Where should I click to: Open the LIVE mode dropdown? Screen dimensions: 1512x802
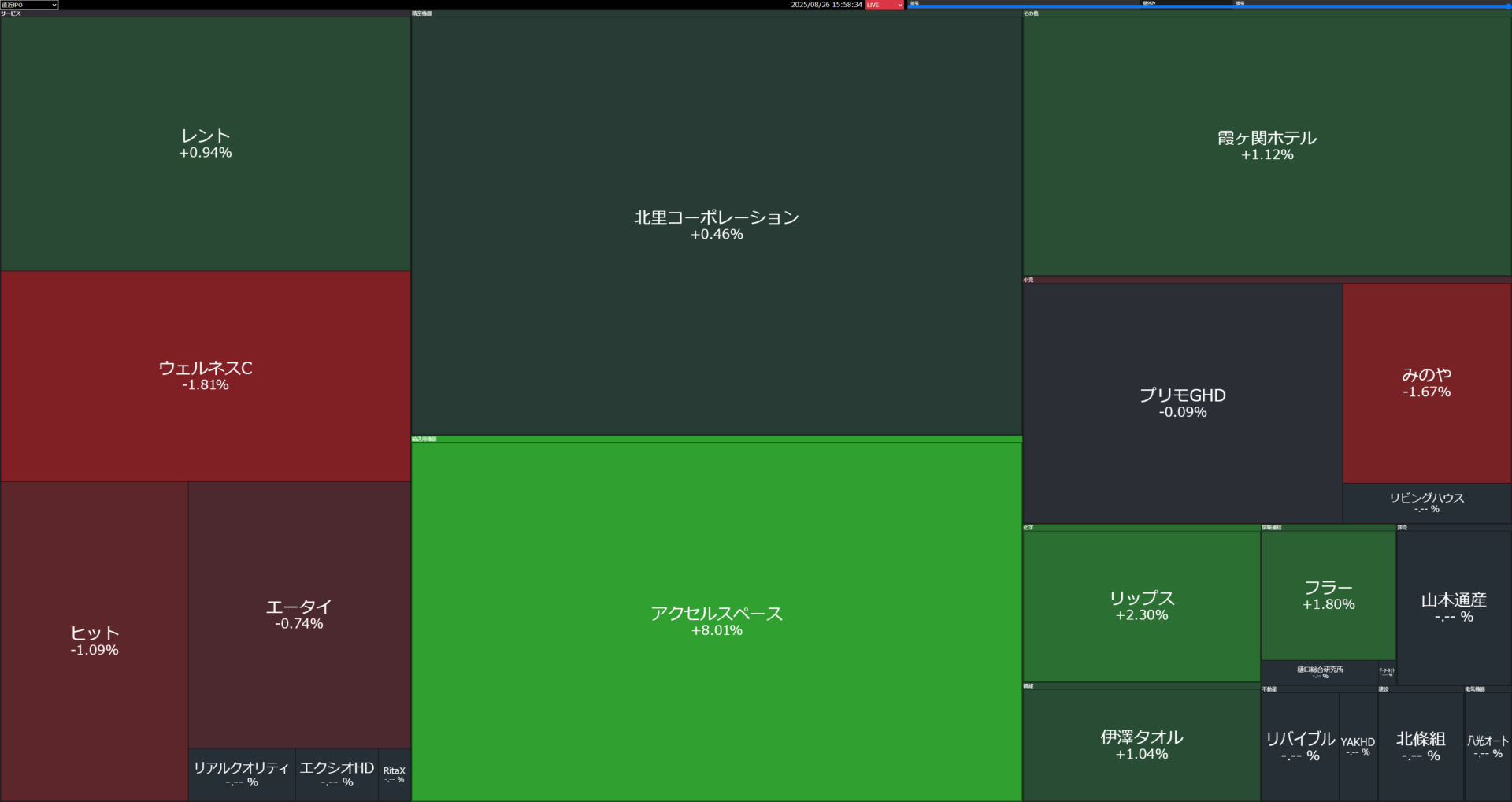click(884, 5)
